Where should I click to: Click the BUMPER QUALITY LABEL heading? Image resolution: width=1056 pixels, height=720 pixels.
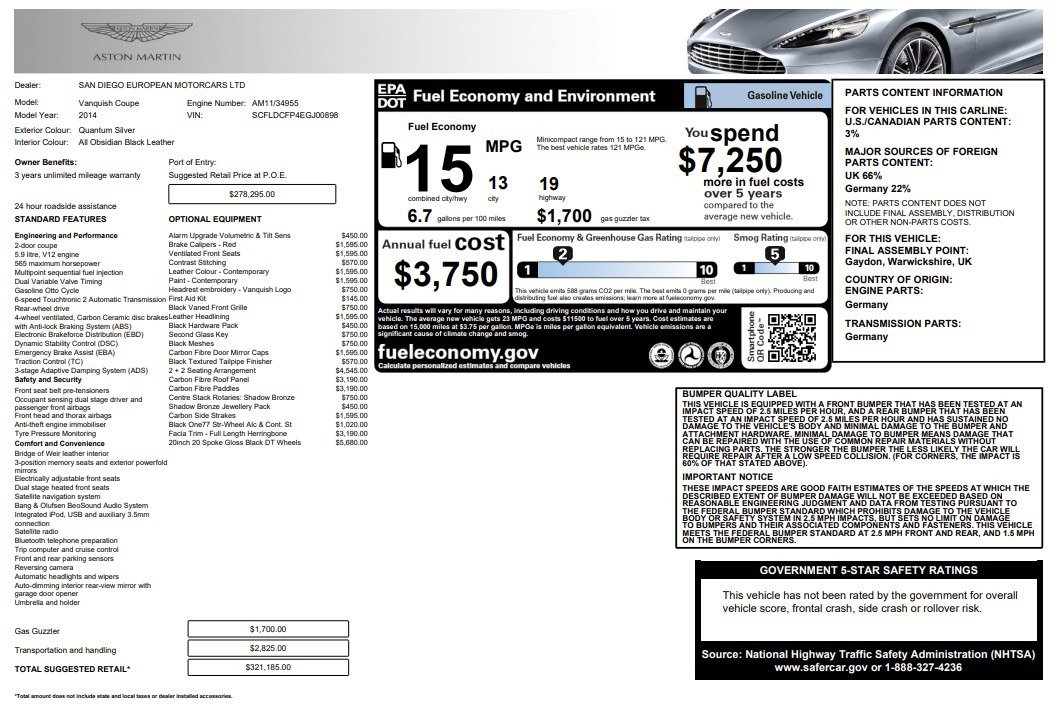739,394
